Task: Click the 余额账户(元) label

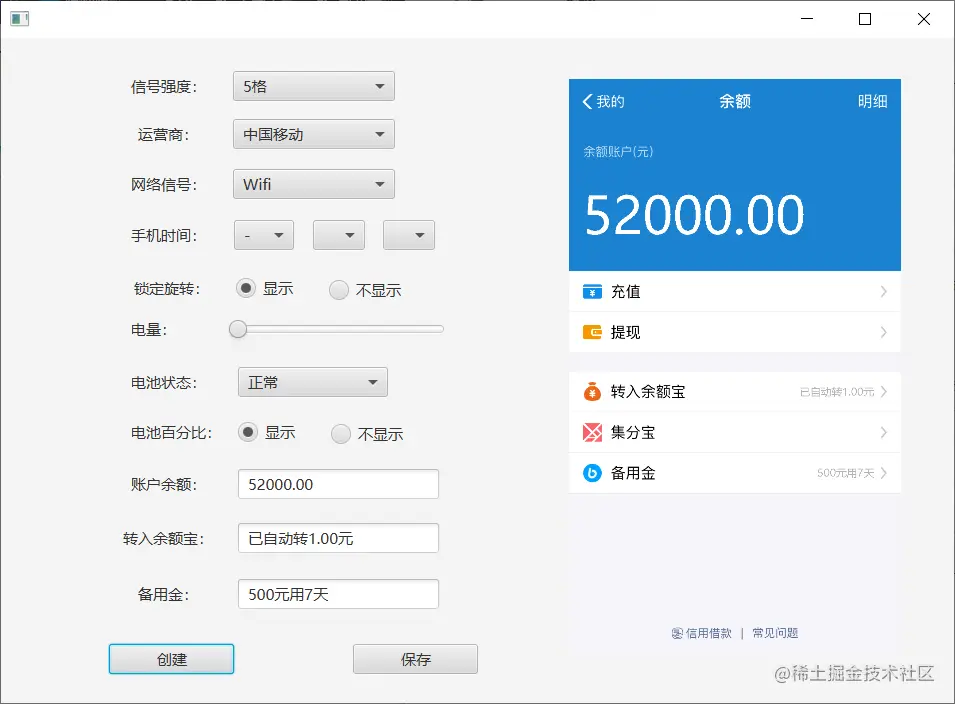Action: click(x=618, y=152)
